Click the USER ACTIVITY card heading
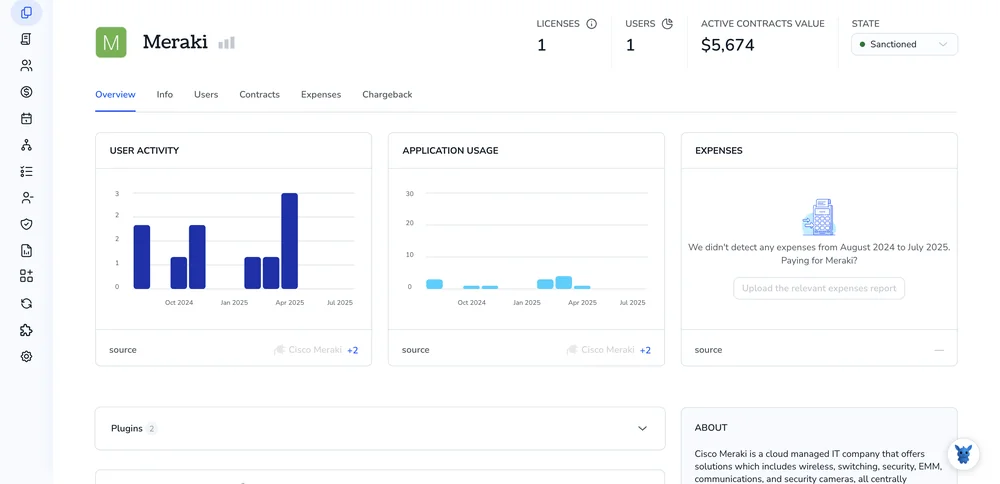This screenshot has height=484, width=1000. [x=144, y=151]
